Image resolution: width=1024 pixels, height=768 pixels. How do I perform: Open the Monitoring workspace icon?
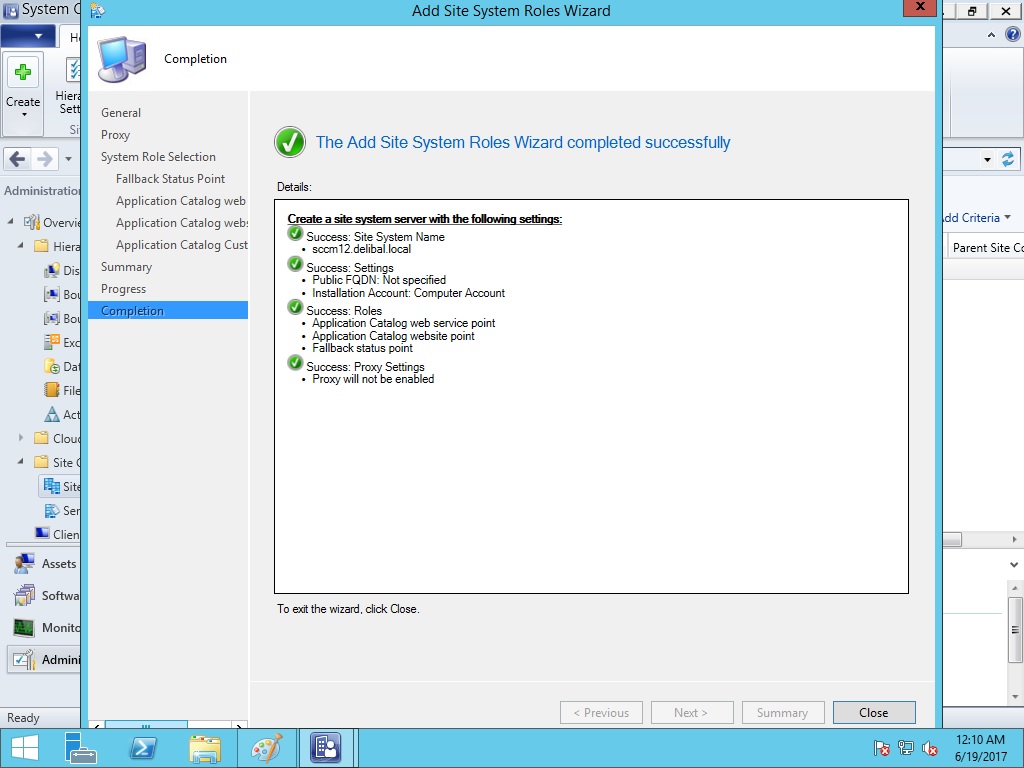(25, 628)
